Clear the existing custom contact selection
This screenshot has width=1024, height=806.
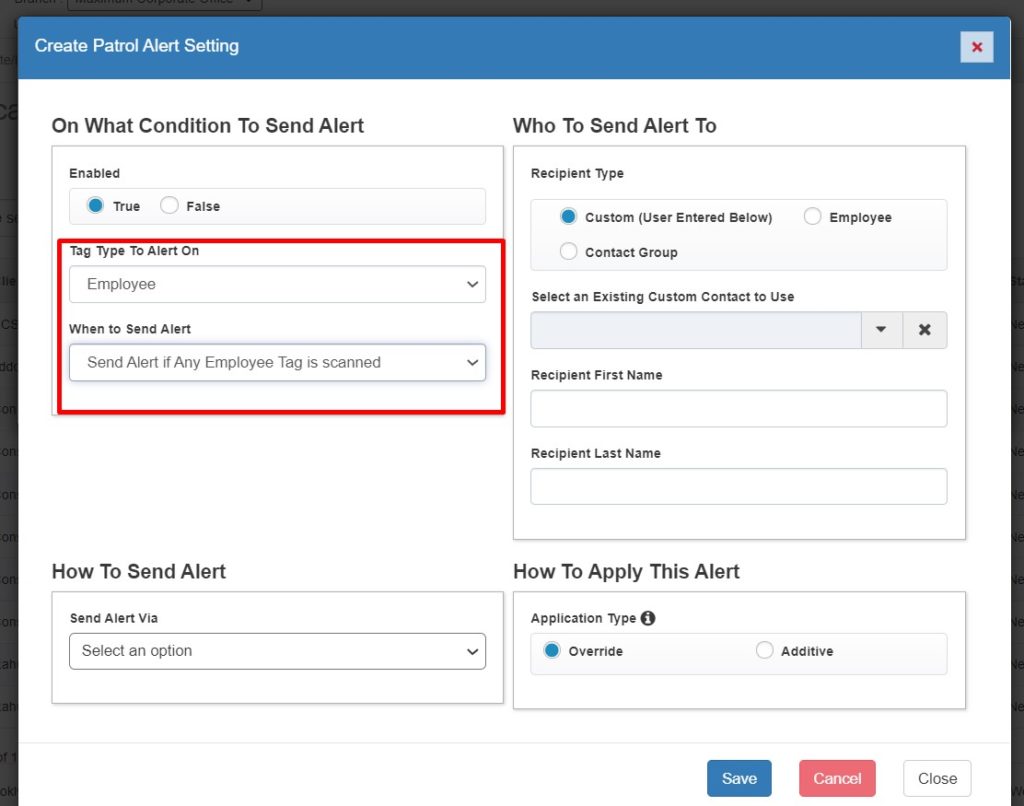[x=925, y=330]
